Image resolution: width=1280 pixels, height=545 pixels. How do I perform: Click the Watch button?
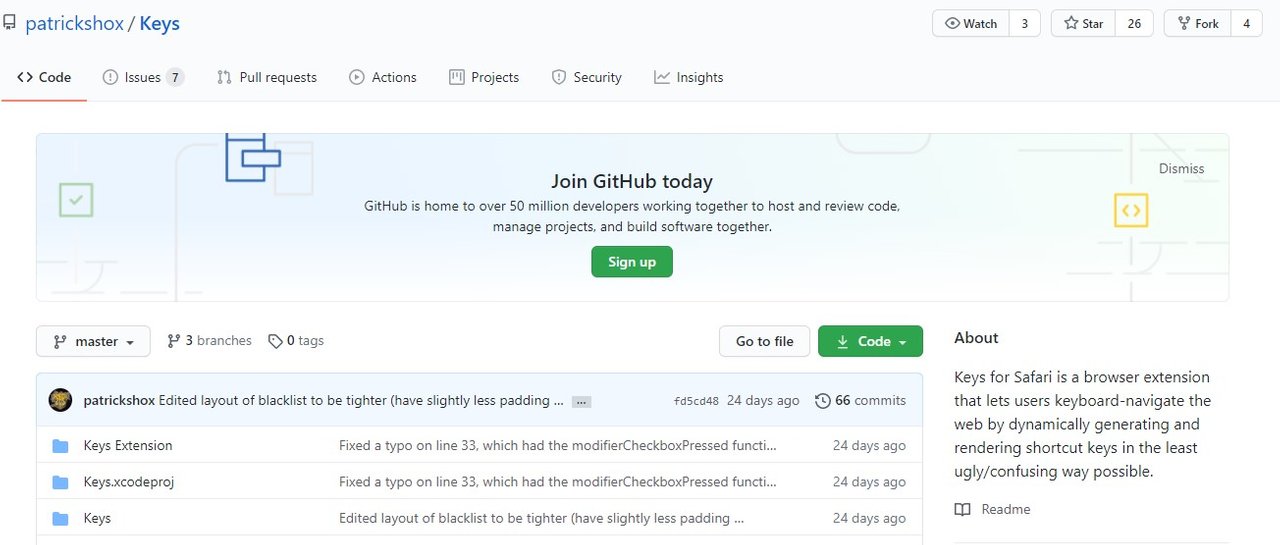pos(970,23)
